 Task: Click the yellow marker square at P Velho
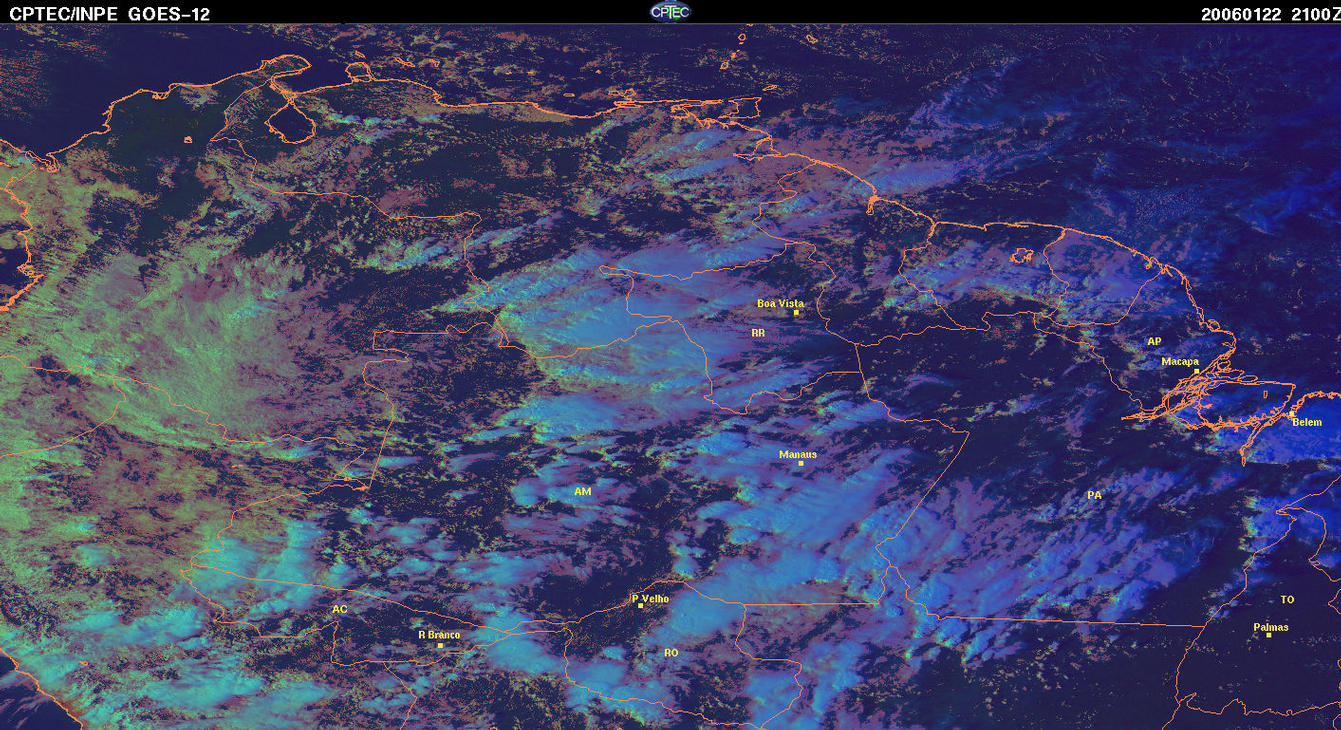(x=640, y=606)
